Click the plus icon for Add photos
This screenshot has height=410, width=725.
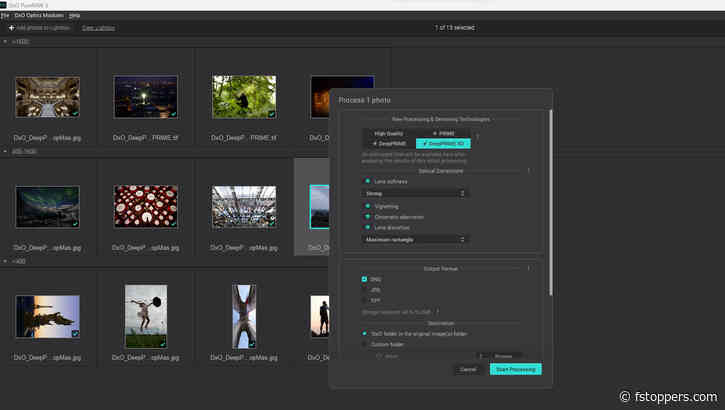(x=11, y=28)
